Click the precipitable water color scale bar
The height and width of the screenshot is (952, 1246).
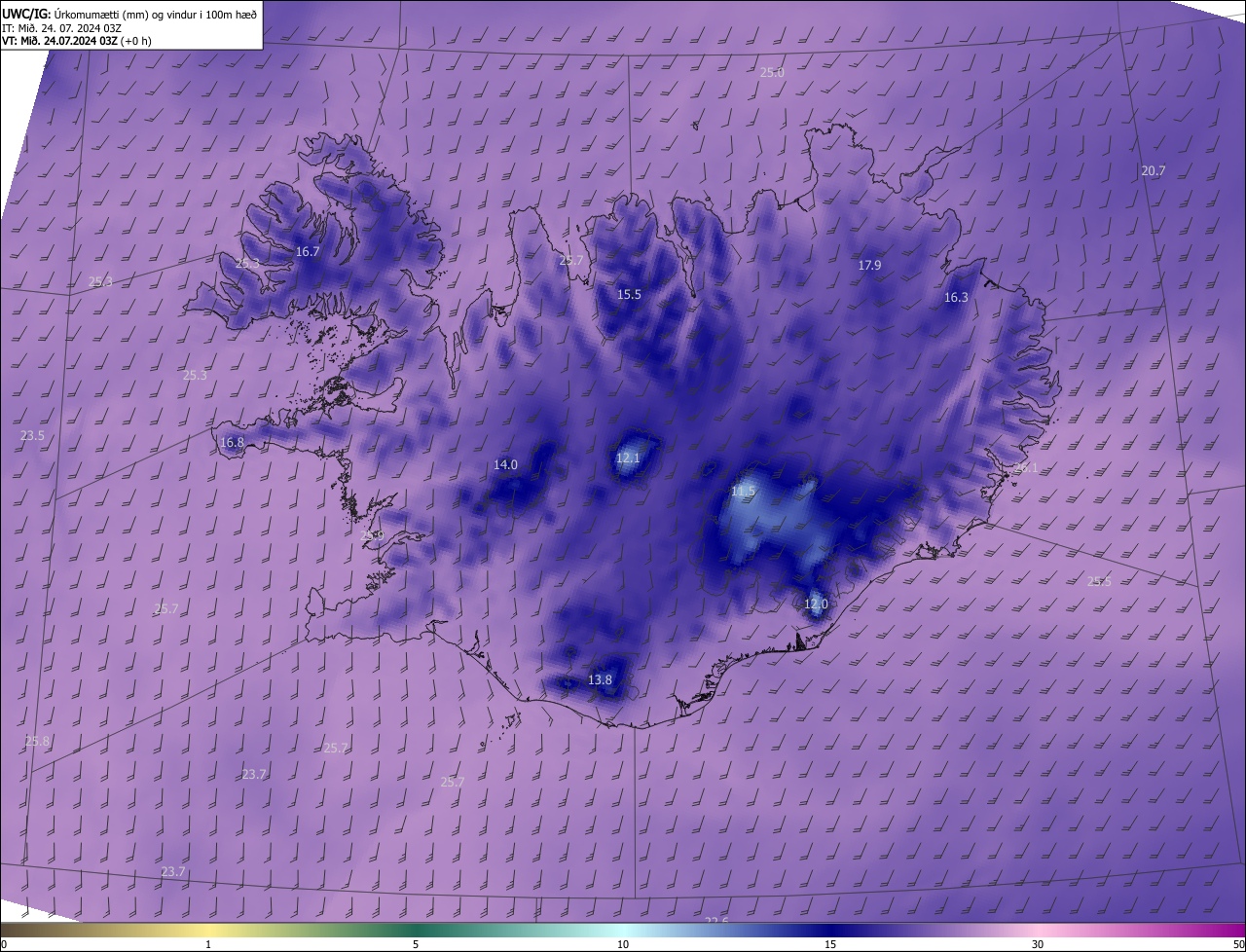point(623,930)
